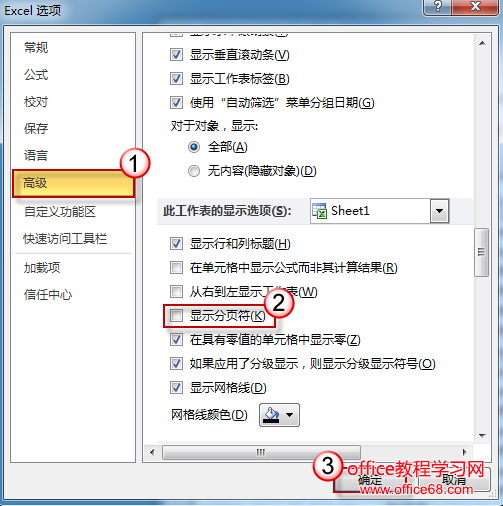Expand the 网格线颜色 dropdown arrow
Viewport: 503px width, 506px height.
(290, 415)
